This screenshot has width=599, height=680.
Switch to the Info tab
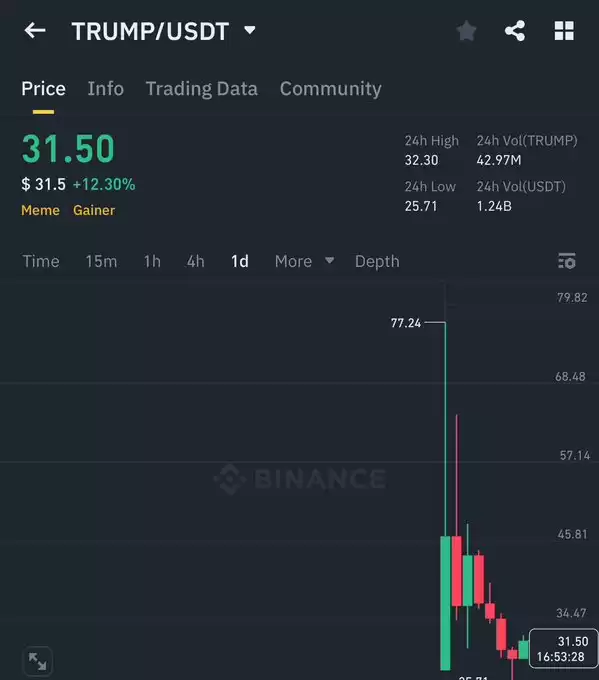(x=106, y=88)
